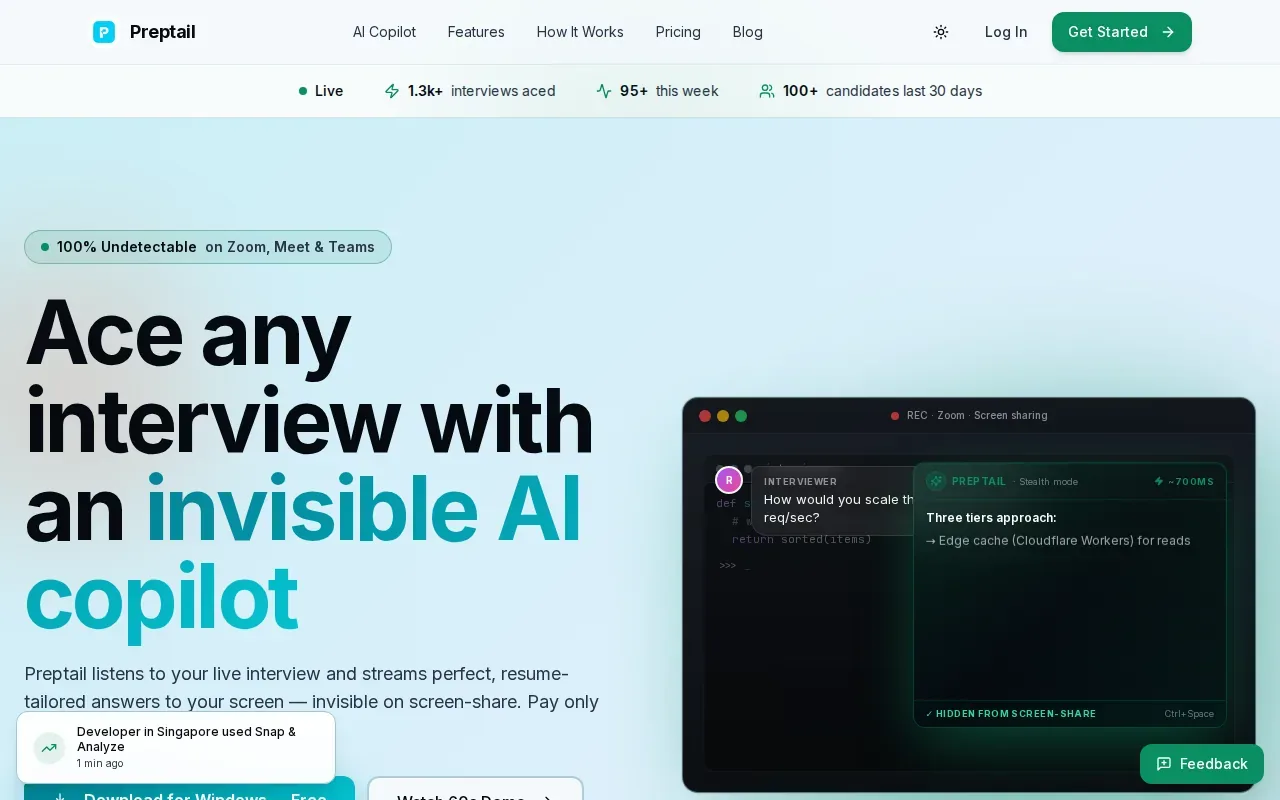Click the 100% Undetectable badge
Screen dimensions: 1280x800
208,247
